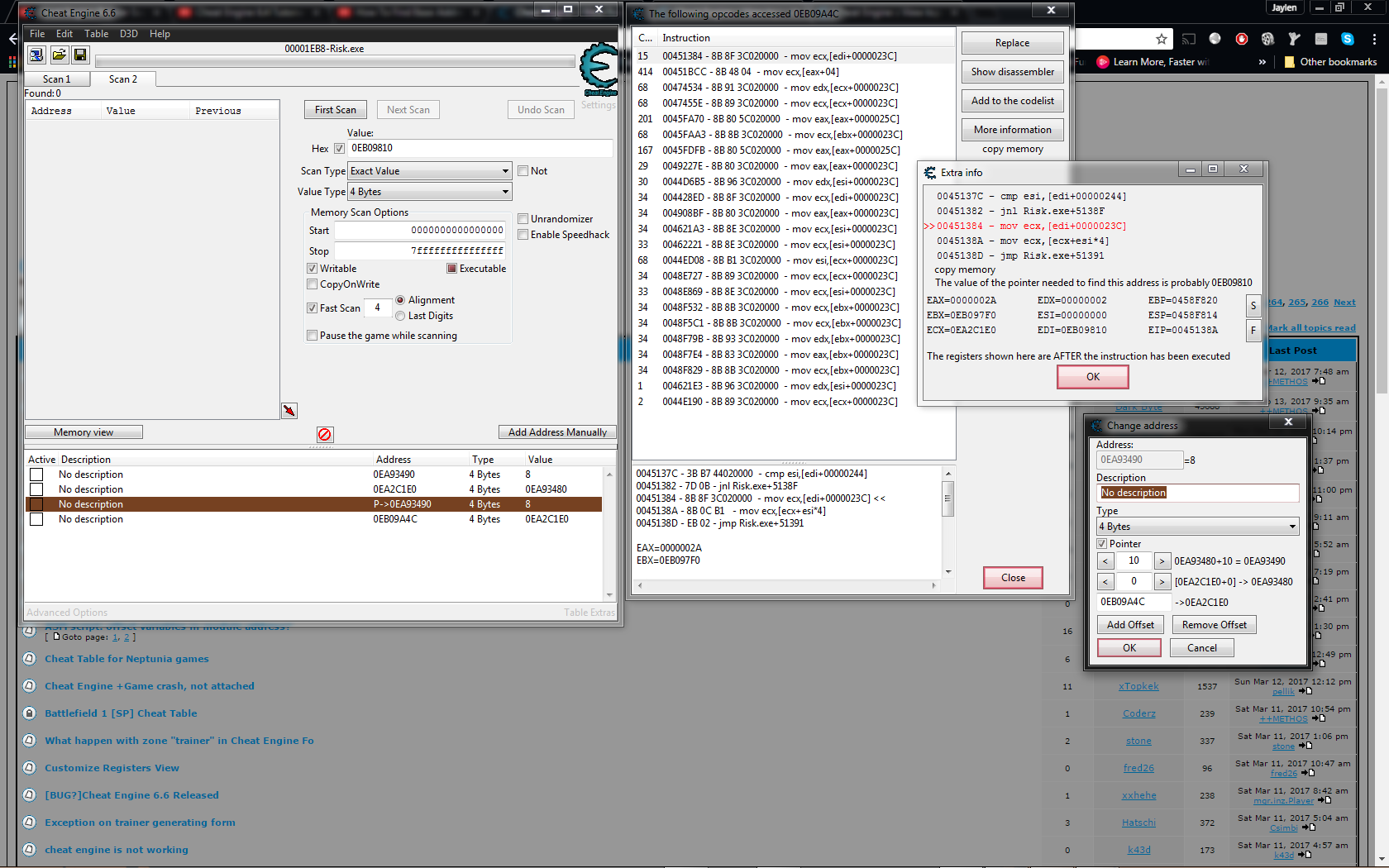1389x868 pixels.
Task: Open the Chrome three-dot menu
Action: [x=1374, y=39]
